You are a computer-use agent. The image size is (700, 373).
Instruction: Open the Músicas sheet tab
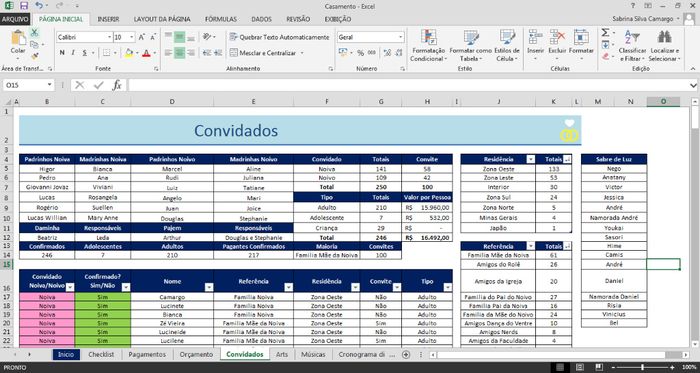tap(313, 354)
